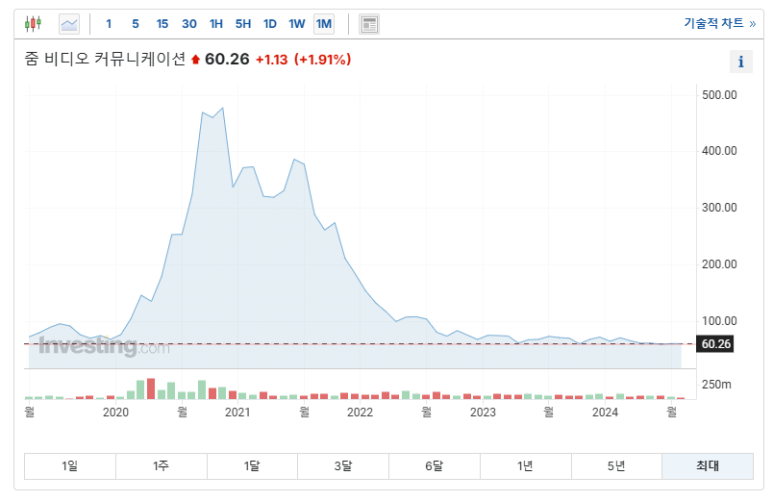Click the 60.26 current price marker
Image resolution: width=773 pixels, height=501 pixels.
[715, 344]
